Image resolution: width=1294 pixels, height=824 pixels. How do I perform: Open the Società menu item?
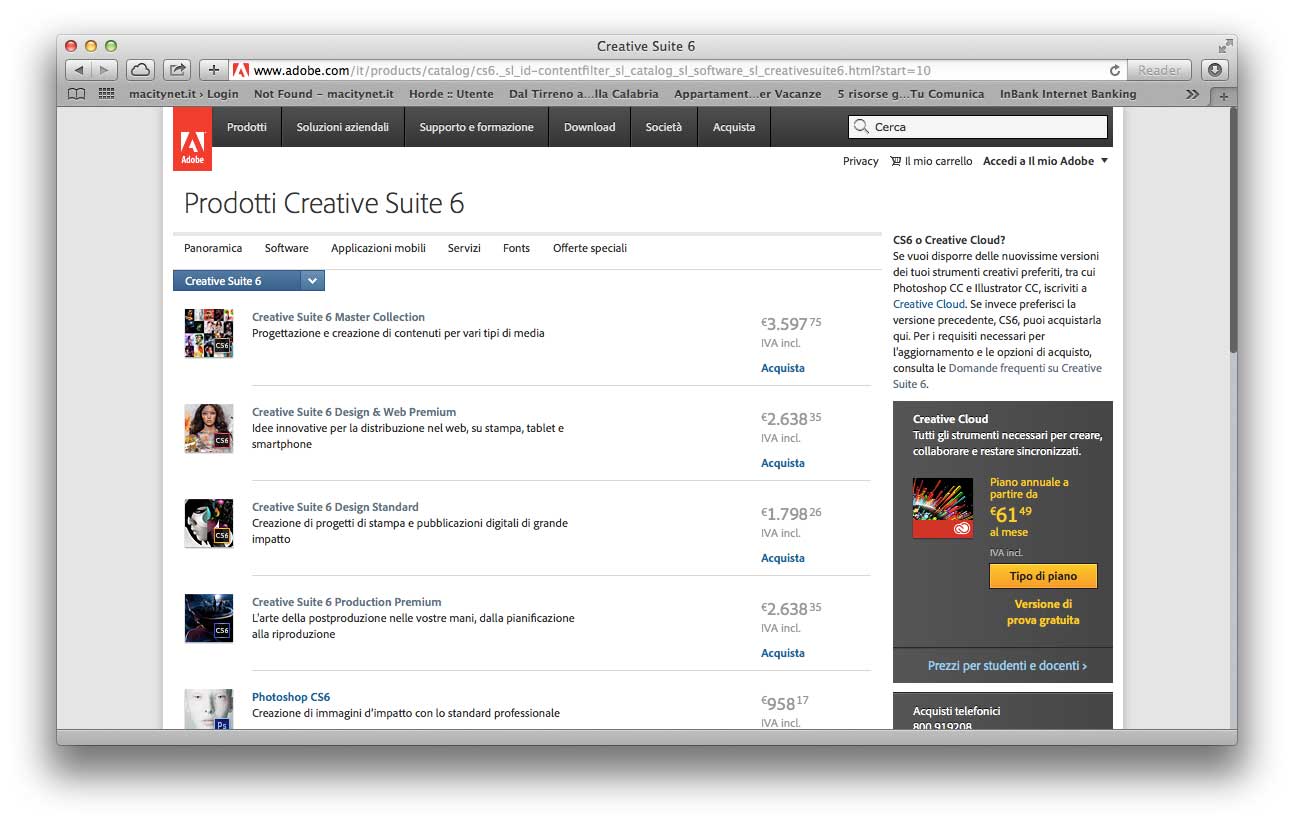(664, 127)
